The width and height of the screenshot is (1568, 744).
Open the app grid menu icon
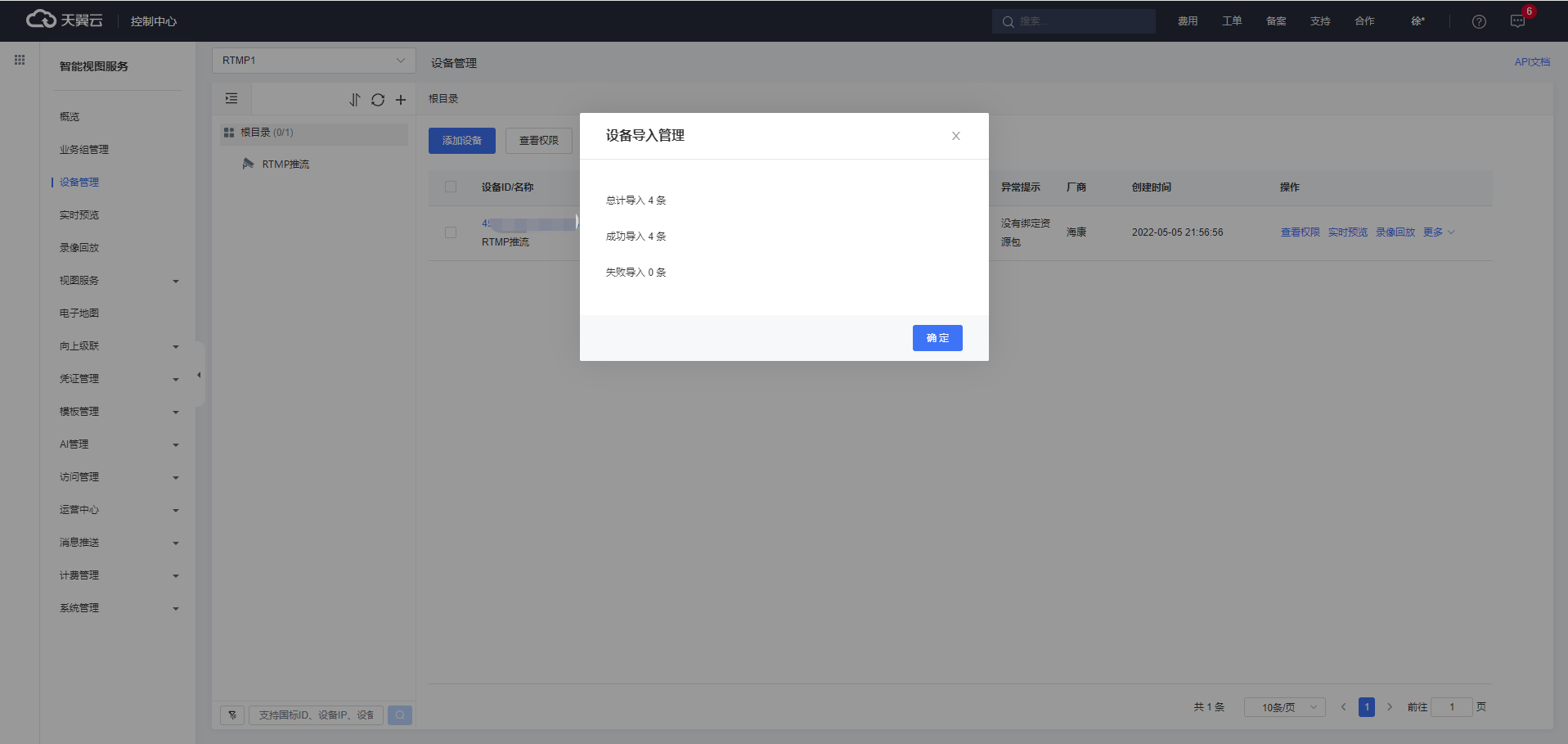point(20,60)
